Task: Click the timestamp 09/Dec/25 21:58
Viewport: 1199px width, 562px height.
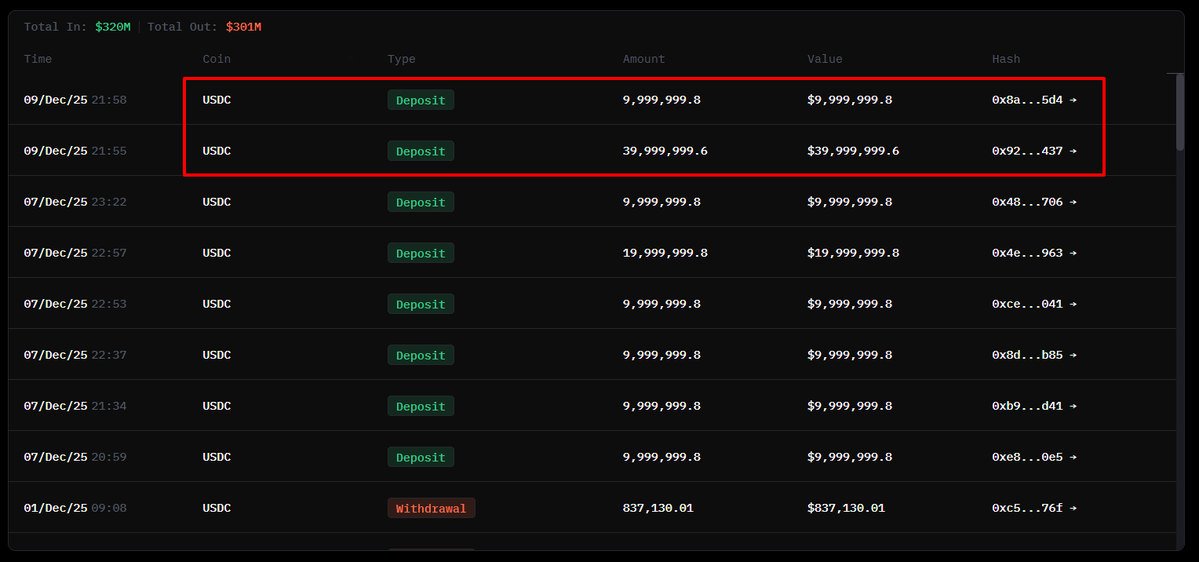Action: (75, 99)
